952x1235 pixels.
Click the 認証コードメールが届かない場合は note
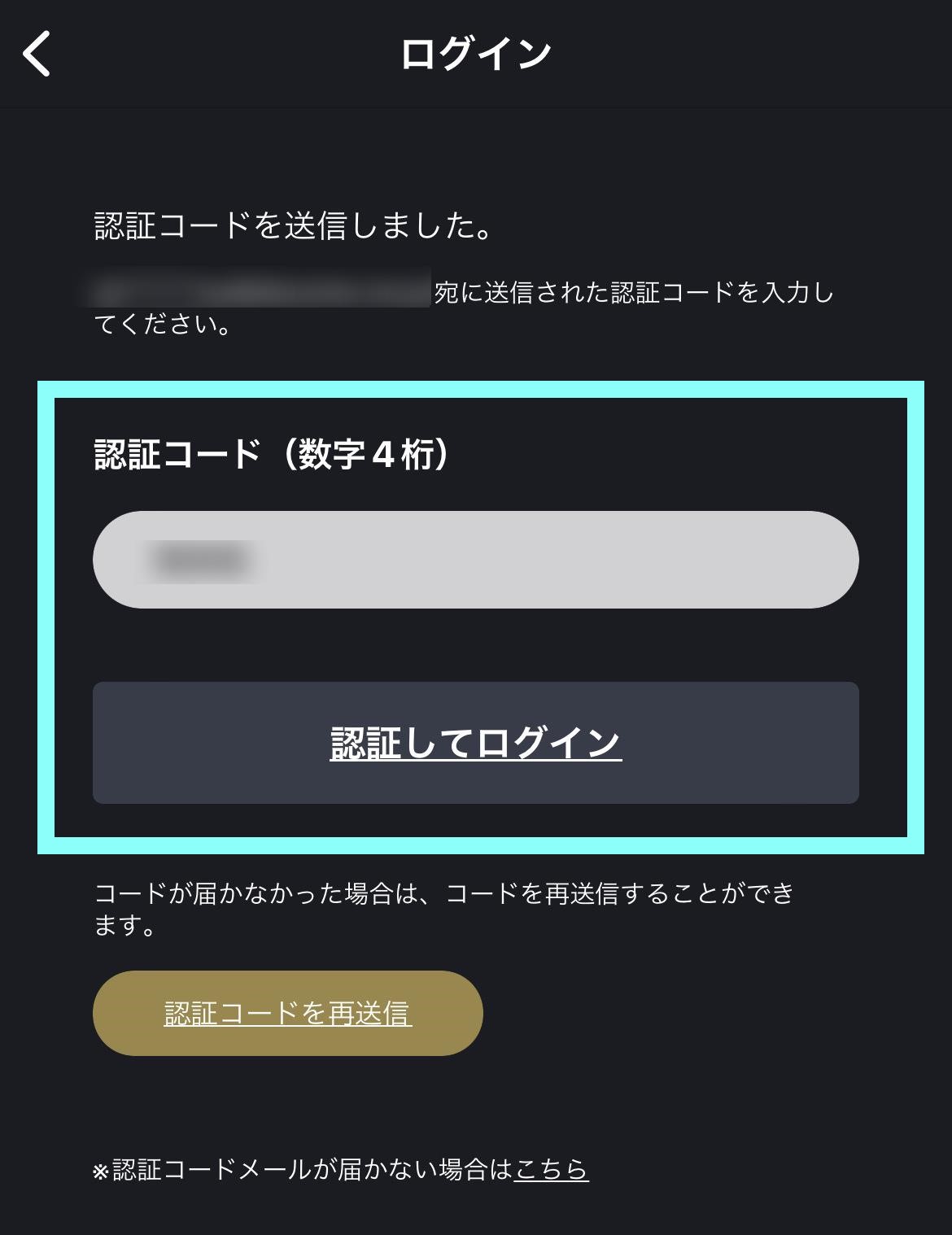tap(312, 1169)
